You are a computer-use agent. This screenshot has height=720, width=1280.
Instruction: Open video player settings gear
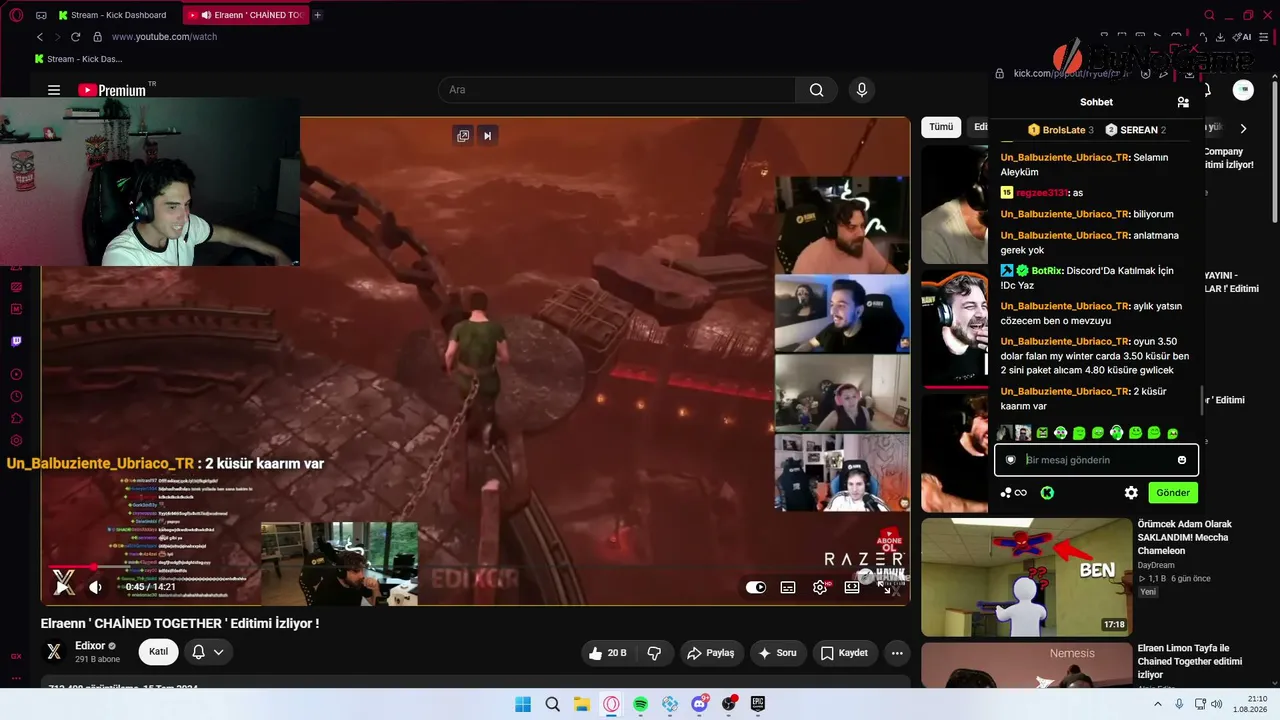pos(820,587)
